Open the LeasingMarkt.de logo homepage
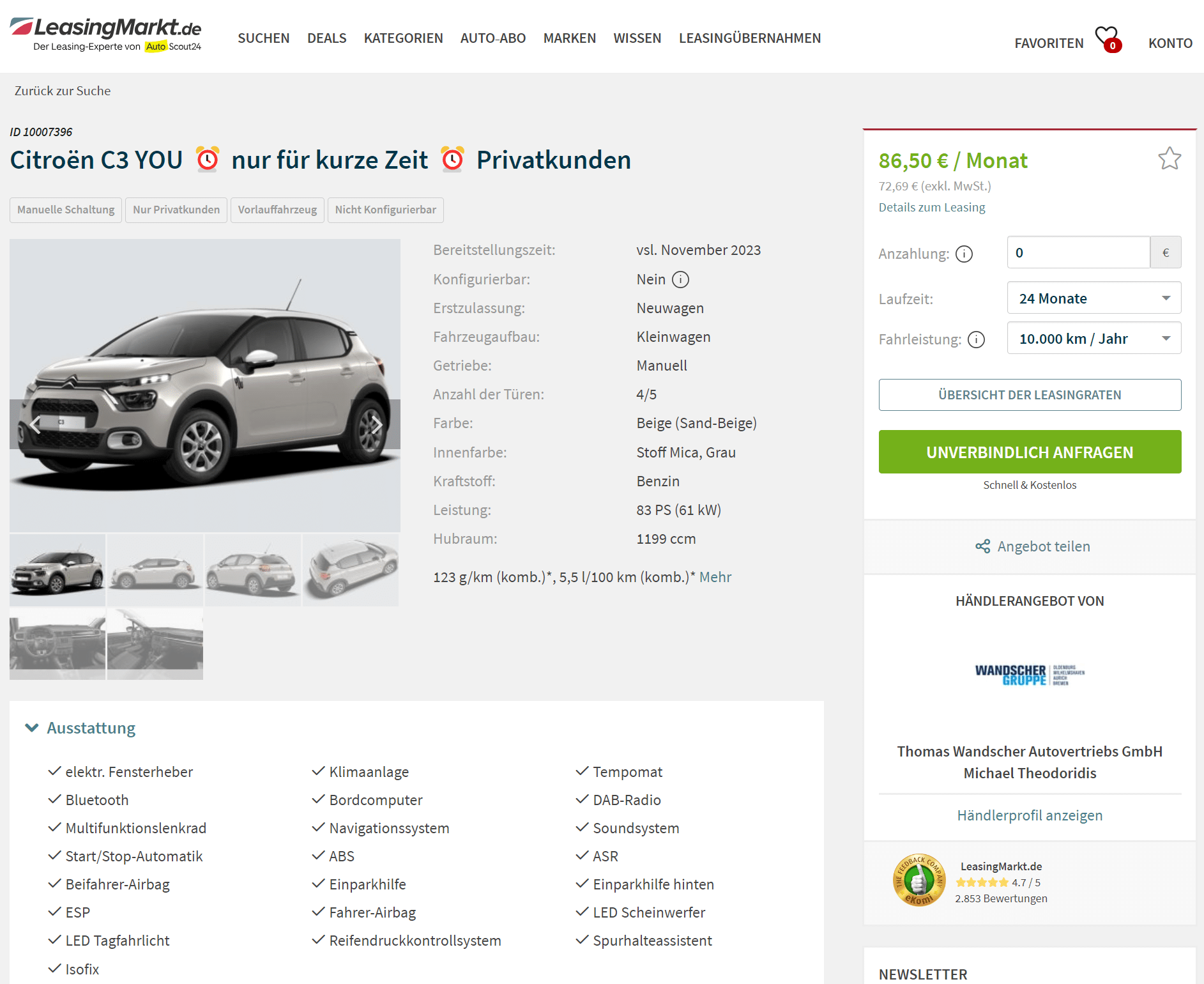The image size is (1204, 984). (x=106, y=35)
